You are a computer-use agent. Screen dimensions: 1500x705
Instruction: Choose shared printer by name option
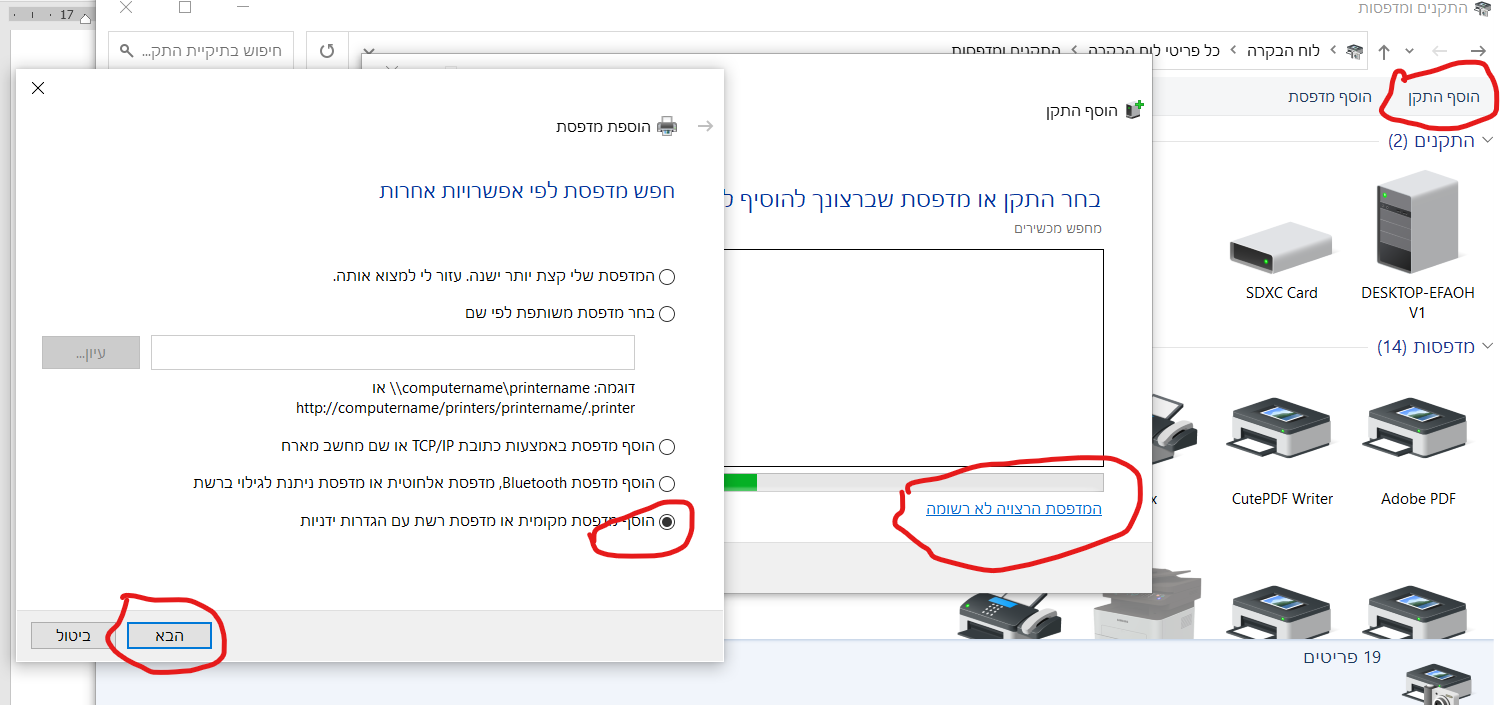tap(668, 312)
